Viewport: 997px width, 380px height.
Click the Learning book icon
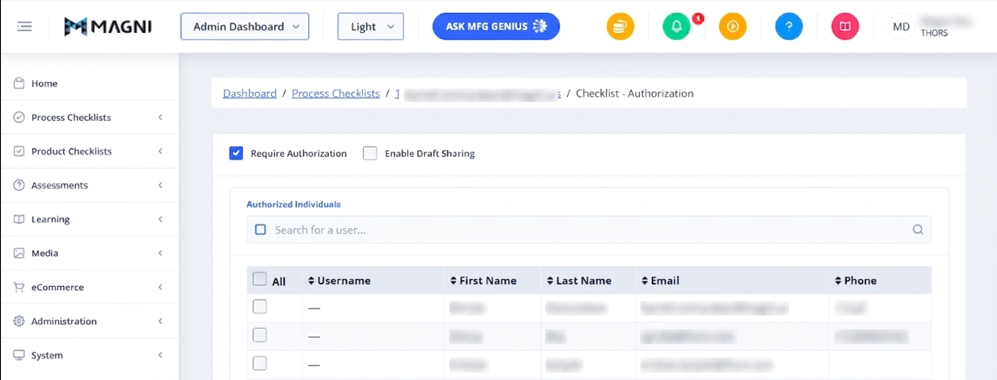pyautogui.click(x=19, y=219)
